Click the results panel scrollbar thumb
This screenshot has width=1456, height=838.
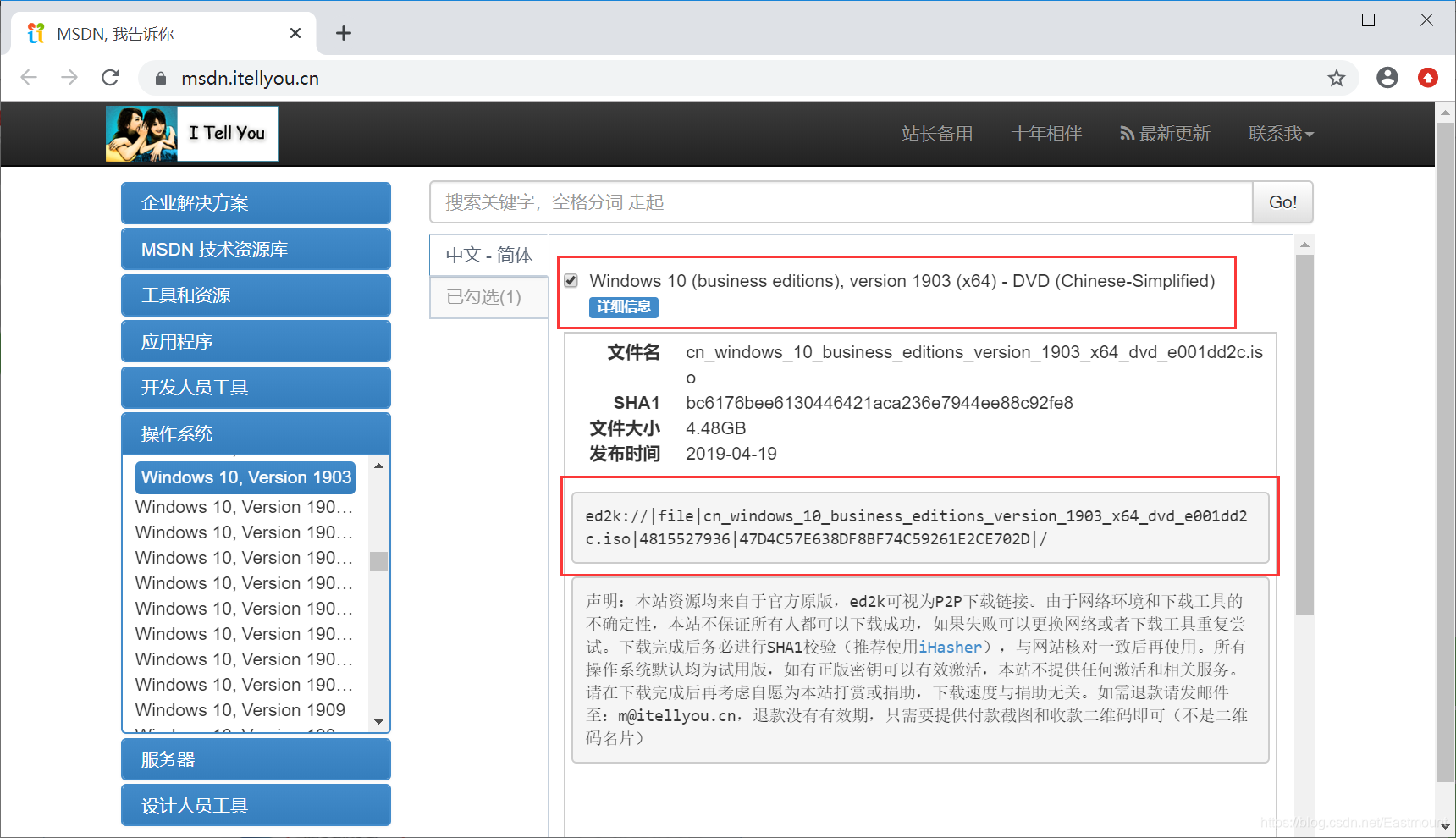click(1304, 434)
